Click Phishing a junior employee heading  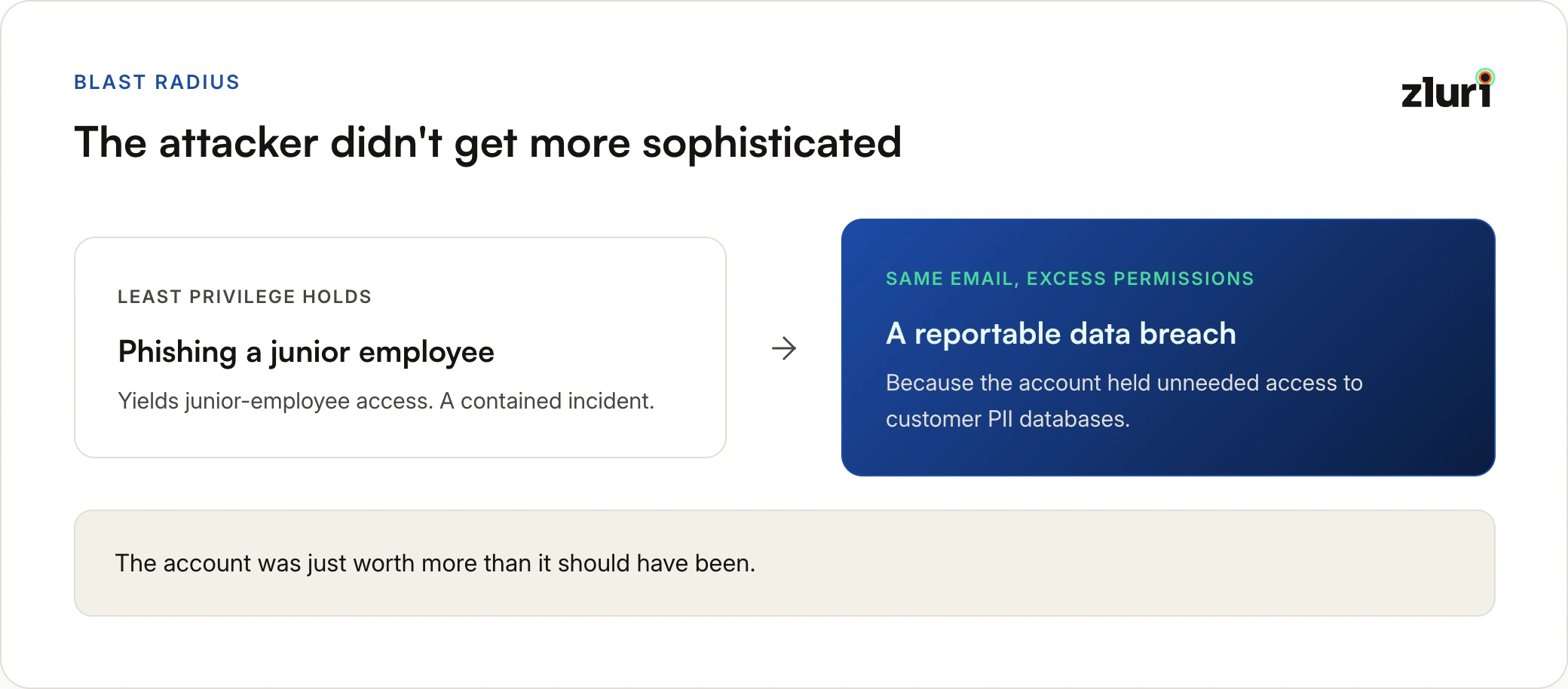(306, 352)
